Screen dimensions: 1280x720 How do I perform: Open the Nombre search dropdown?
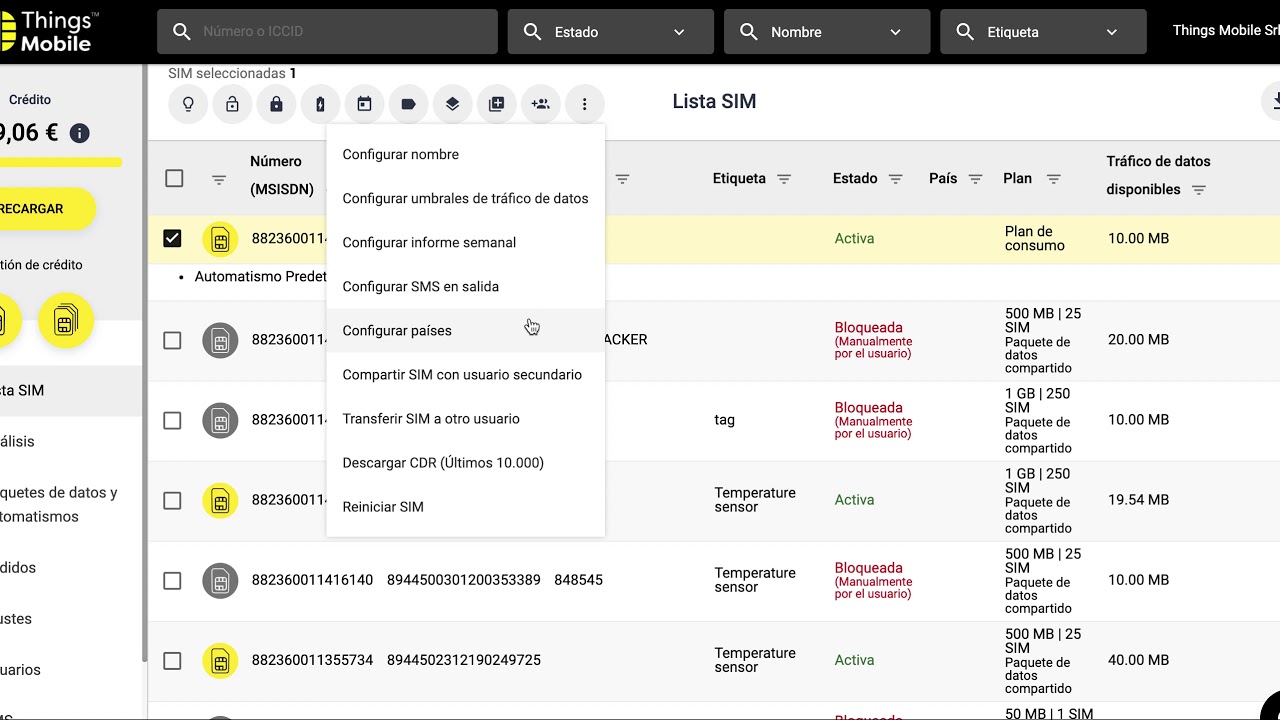click(827, 32)
